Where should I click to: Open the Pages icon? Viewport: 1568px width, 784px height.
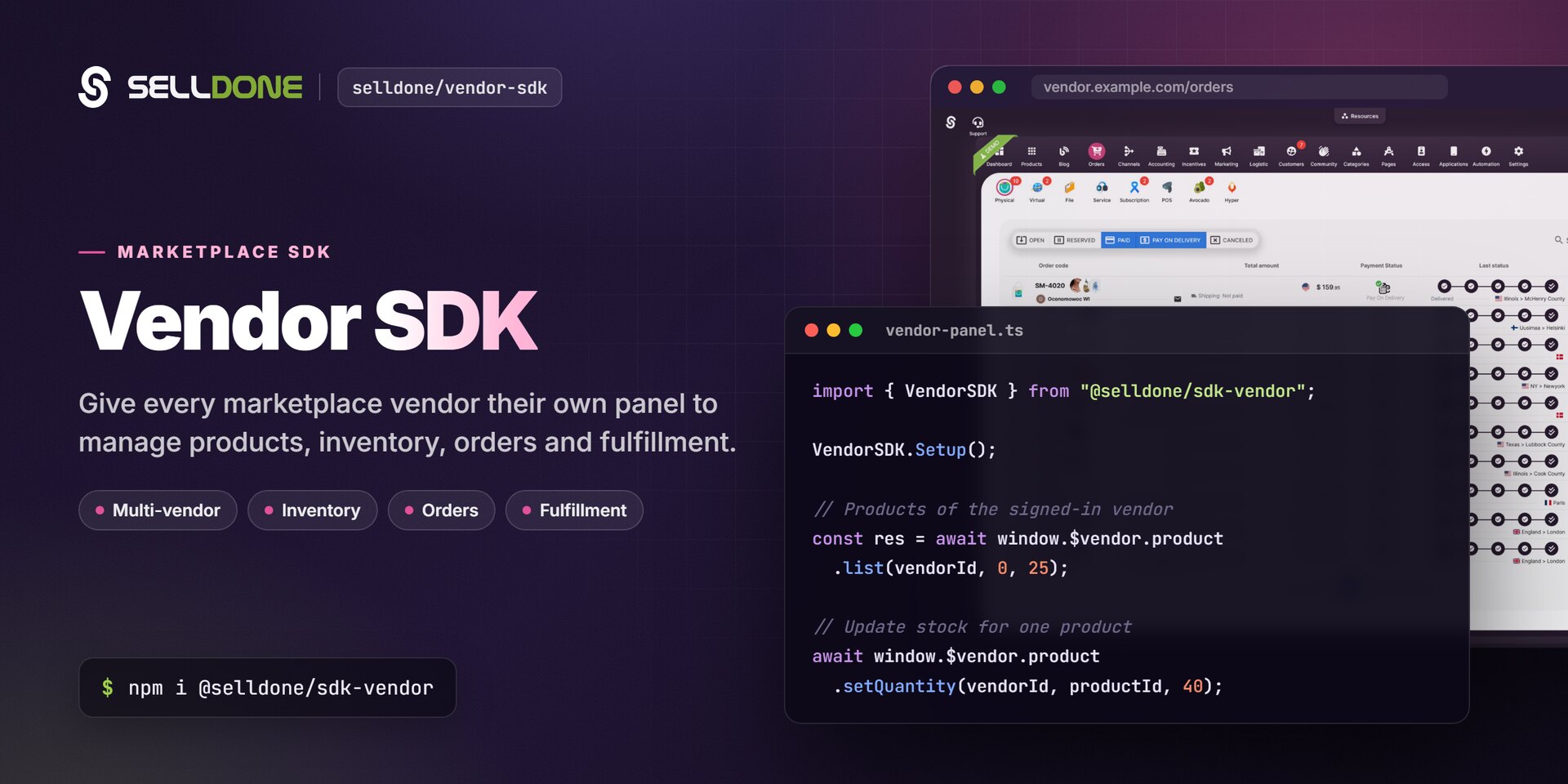point(1388,155)
